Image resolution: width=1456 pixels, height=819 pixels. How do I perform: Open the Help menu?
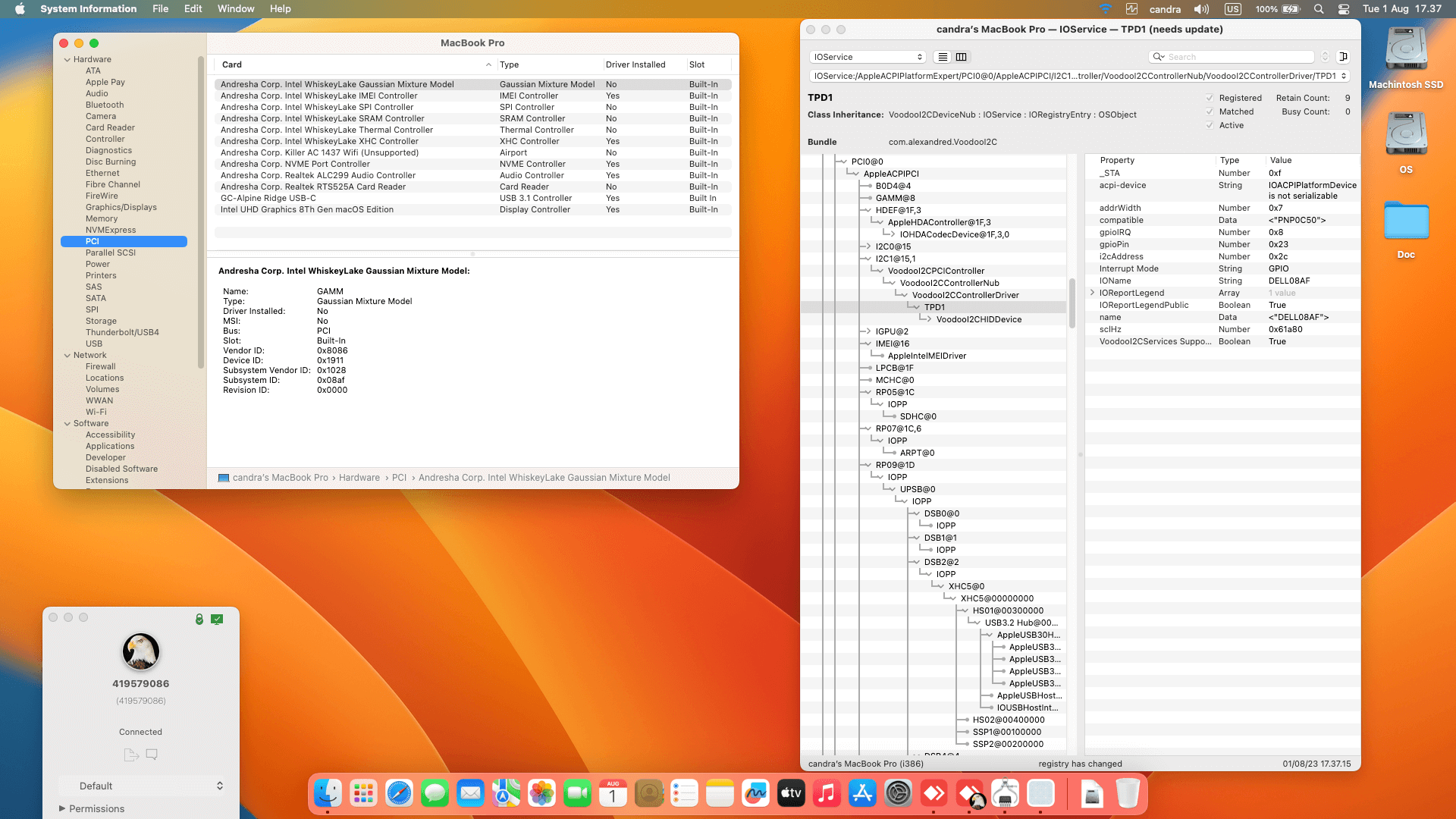tap(280, 9)
